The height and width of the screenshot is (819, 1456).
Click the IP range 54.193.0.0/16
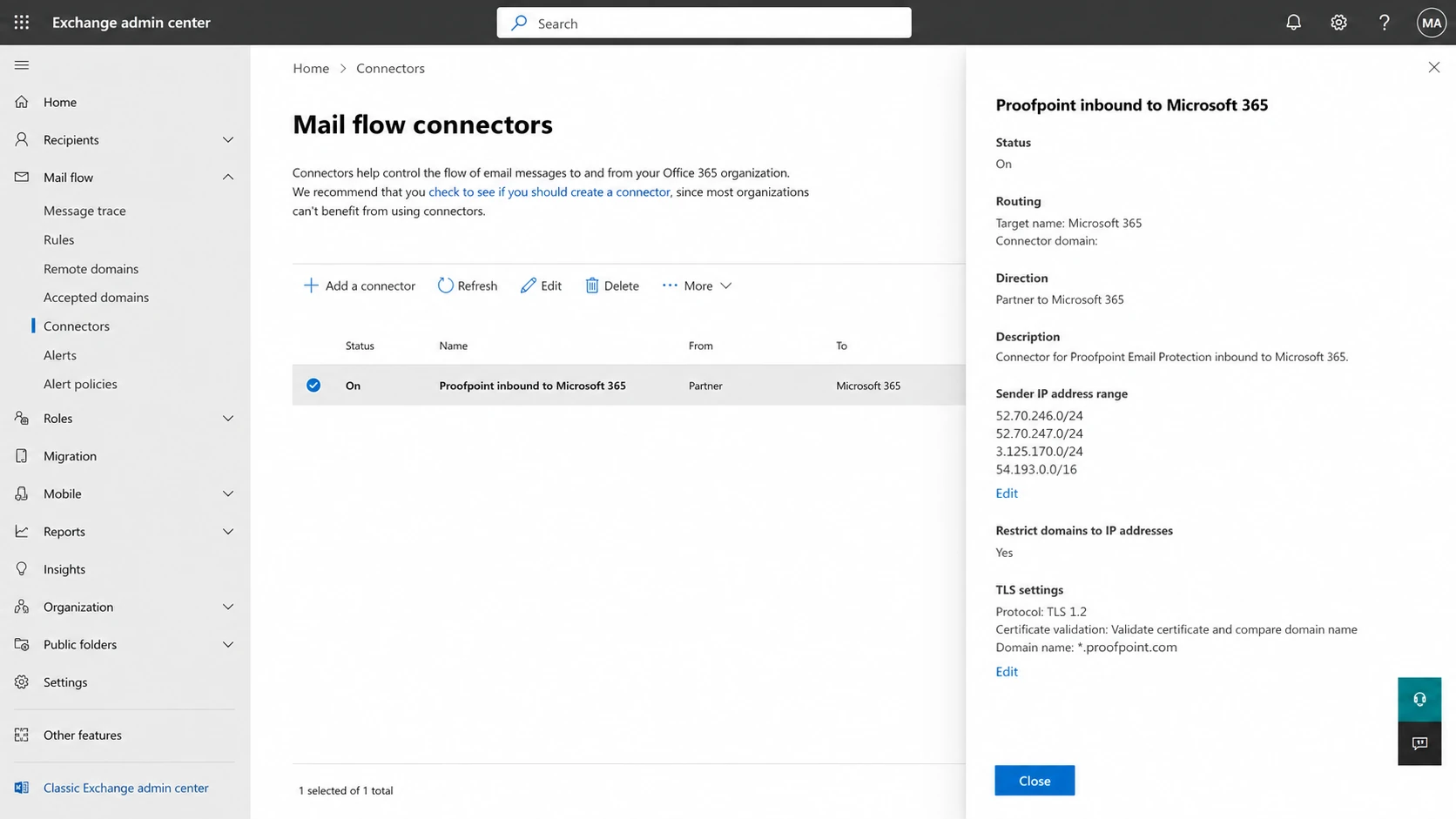[x=1036, y=469]
